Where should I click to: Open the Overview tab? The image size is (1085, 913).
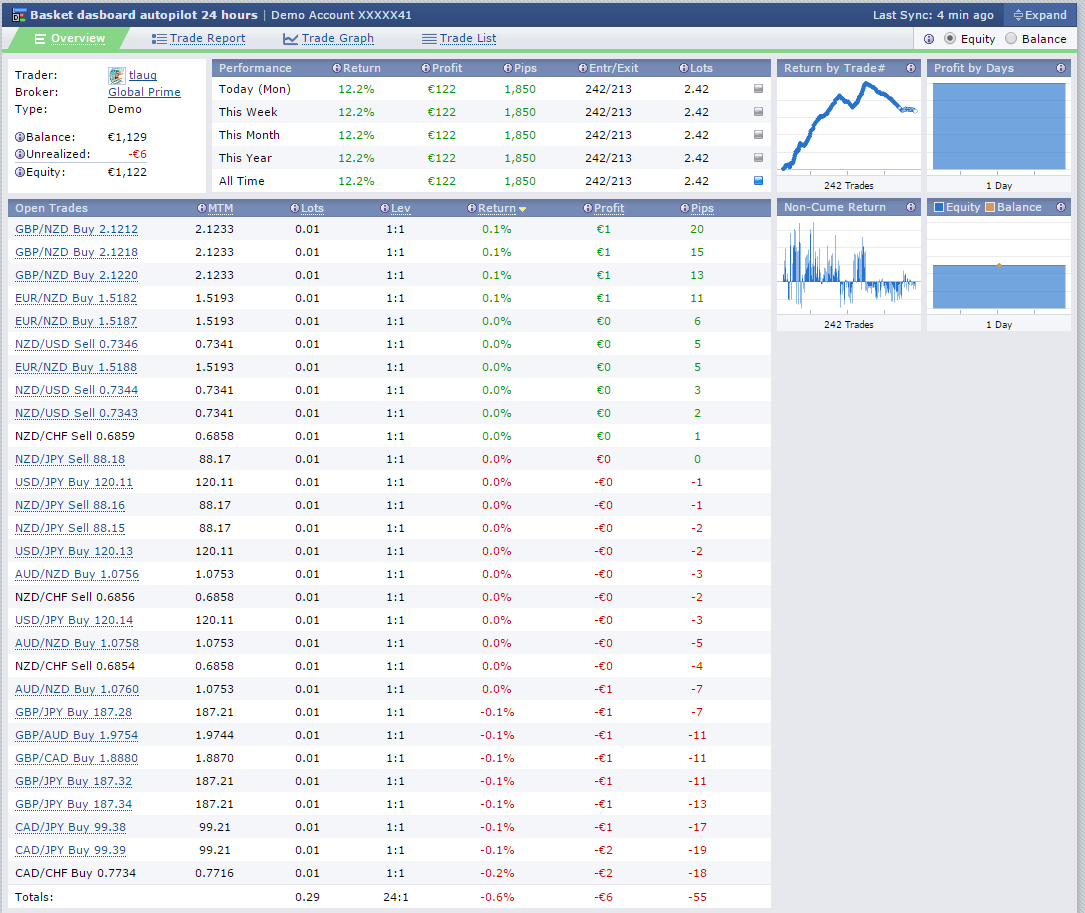click(x=70, y=39)
